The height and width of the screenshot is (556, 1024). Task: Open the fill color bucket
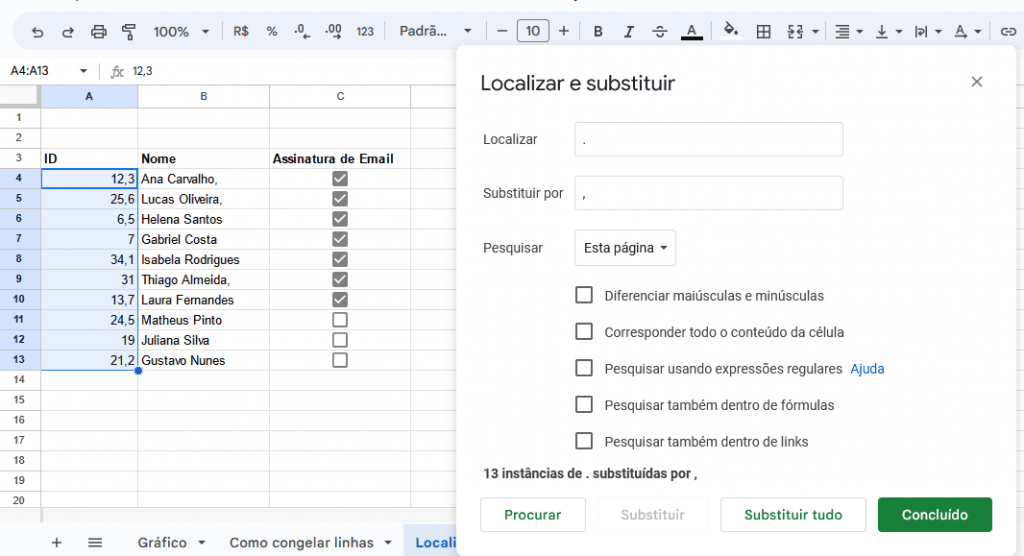click(x=730, y=31)
